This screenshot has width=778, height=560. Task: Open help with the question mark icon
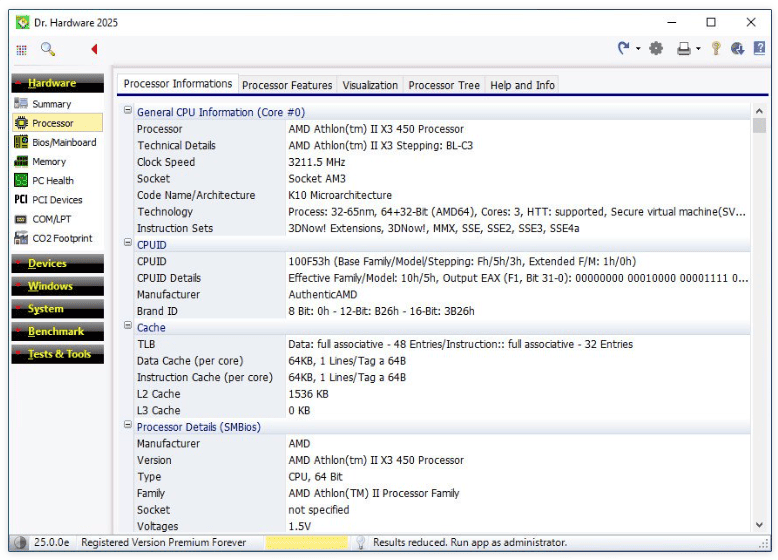759,48
